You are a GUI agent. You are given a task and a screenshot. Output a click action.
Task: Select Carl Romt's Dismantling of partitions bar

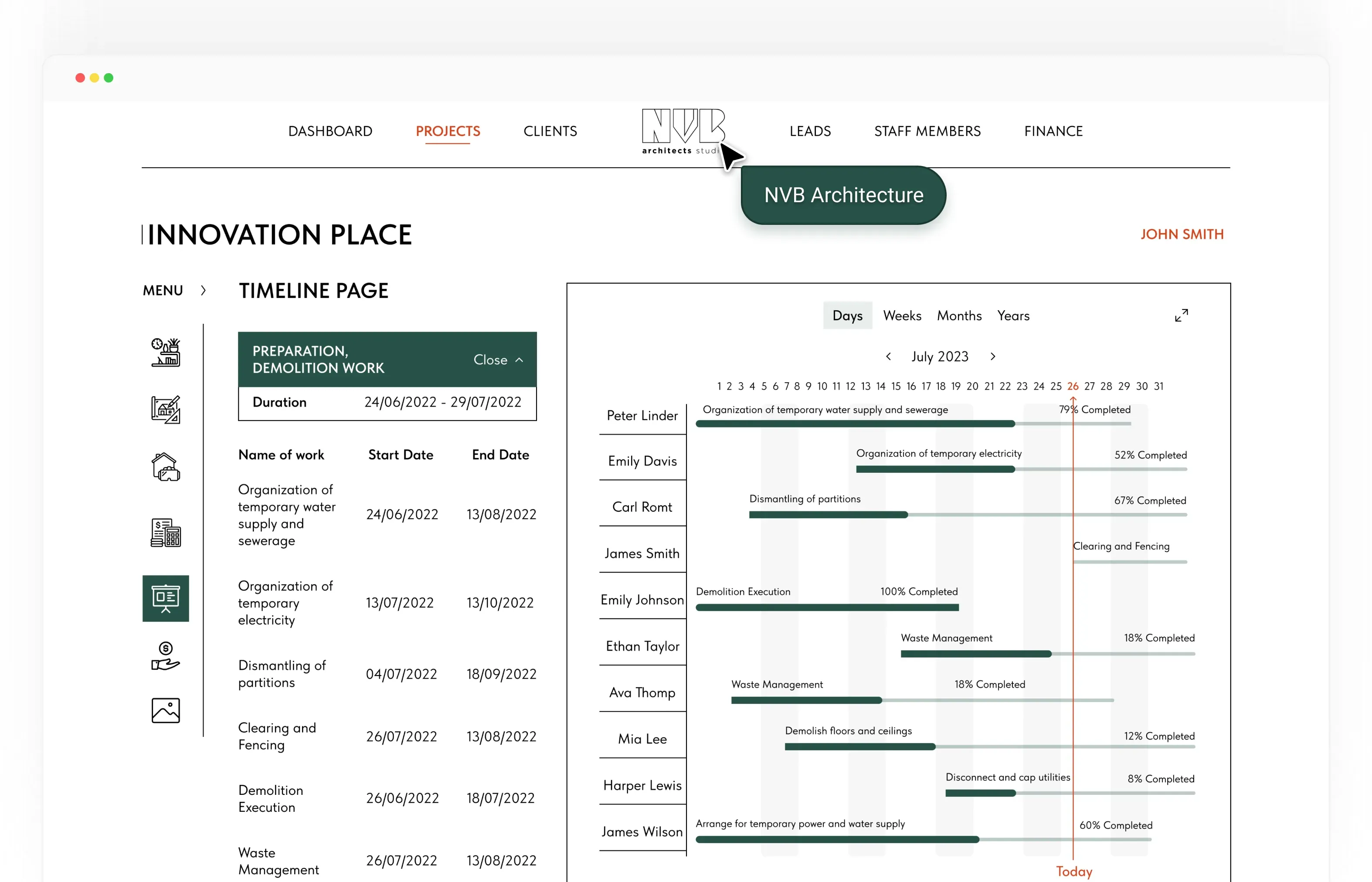(x=968, y=515)
